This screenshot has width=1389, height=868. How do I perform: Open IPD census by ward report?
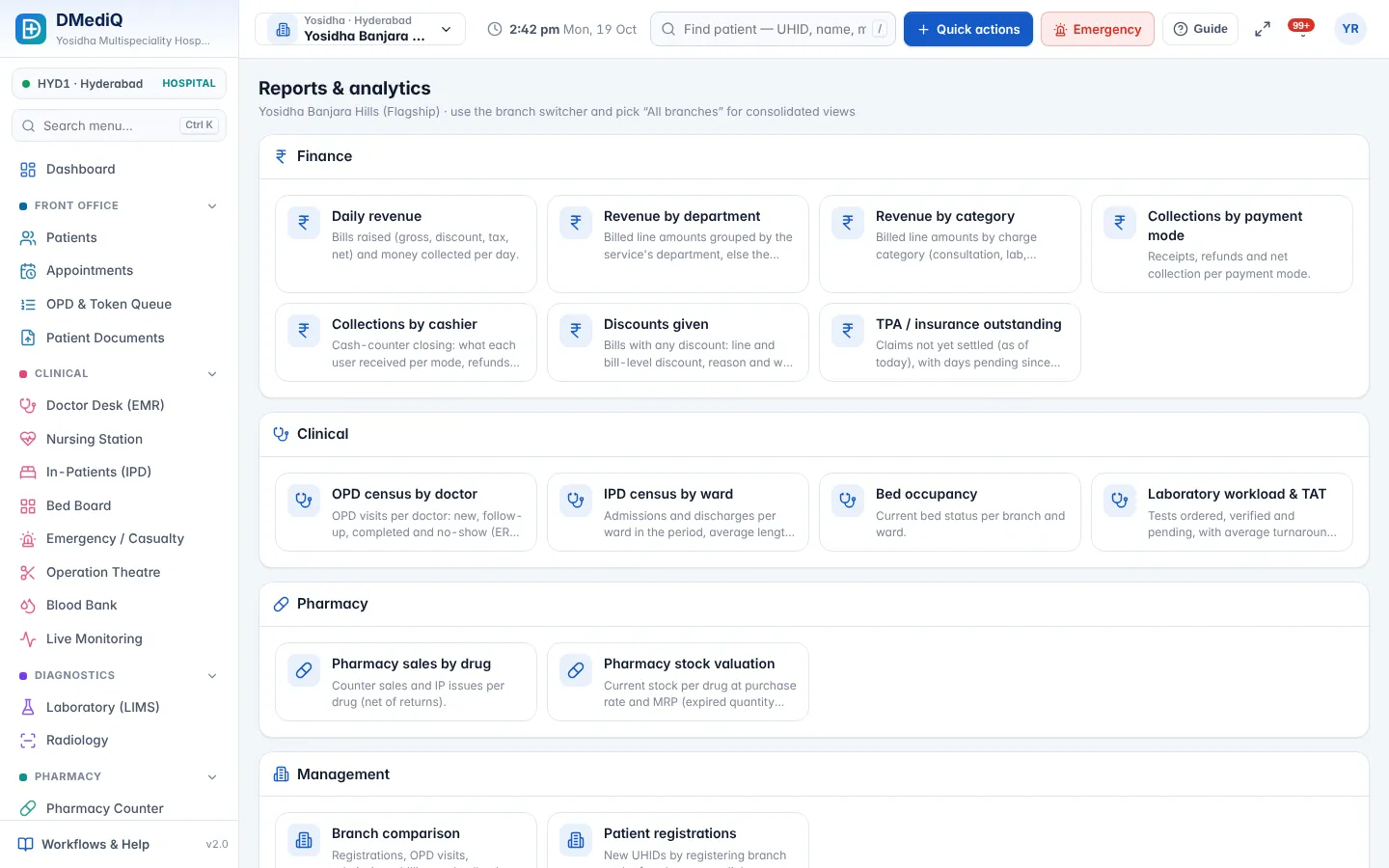point(678,512)
